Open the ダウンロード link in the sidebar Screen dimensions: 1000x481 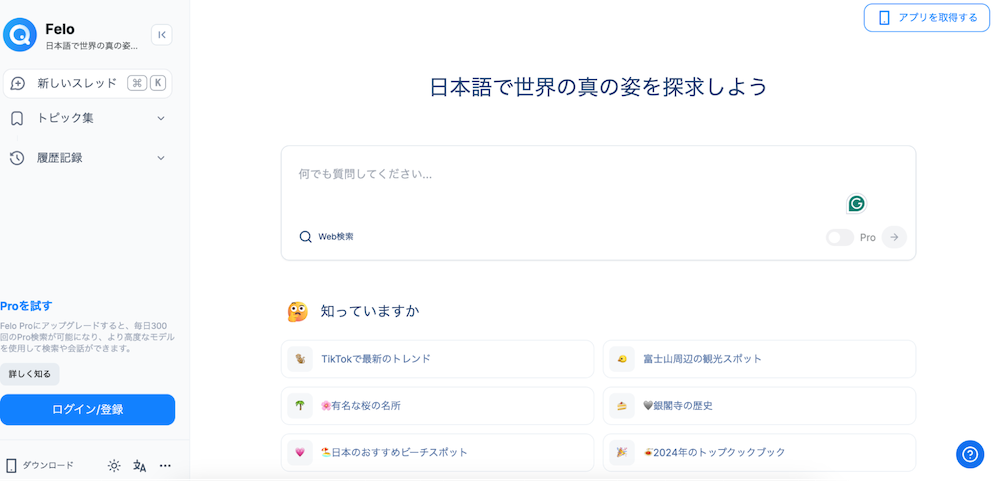click(40, 466)
